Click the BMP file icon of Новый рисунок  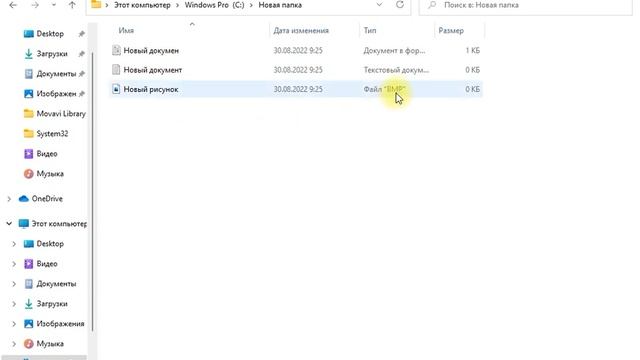(x=116, y=89)
